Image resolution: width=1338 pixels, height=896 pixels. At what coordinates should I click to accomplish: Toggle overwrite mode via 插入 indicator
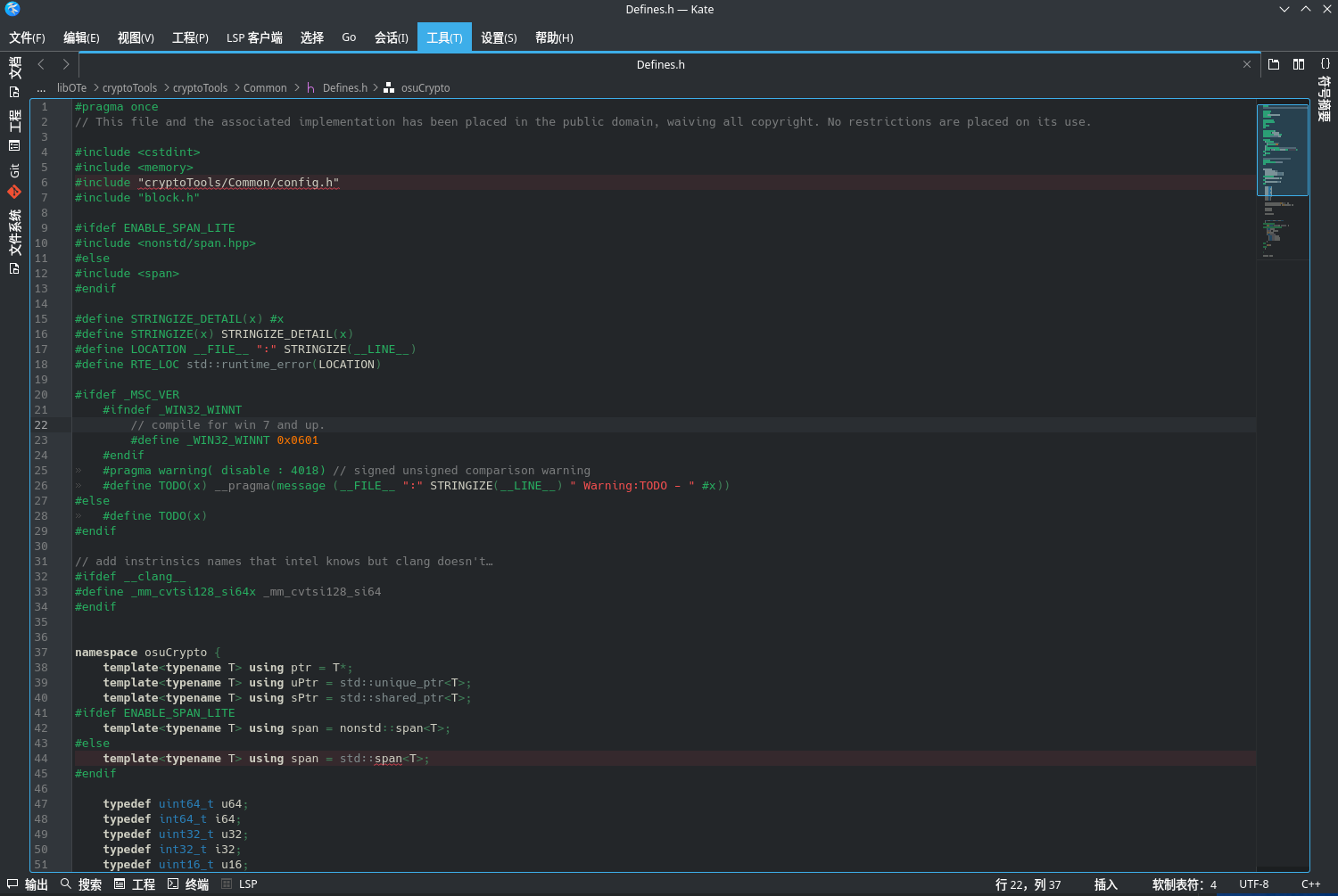pyautogui.click(x=1105, y=884)
